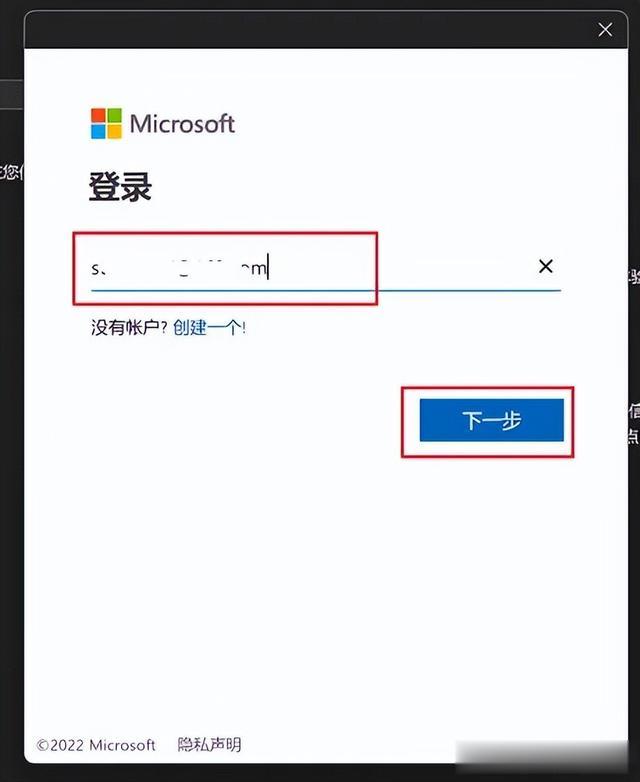
Task: Click trailing 'm' character in the email
Action: (259, 269)
